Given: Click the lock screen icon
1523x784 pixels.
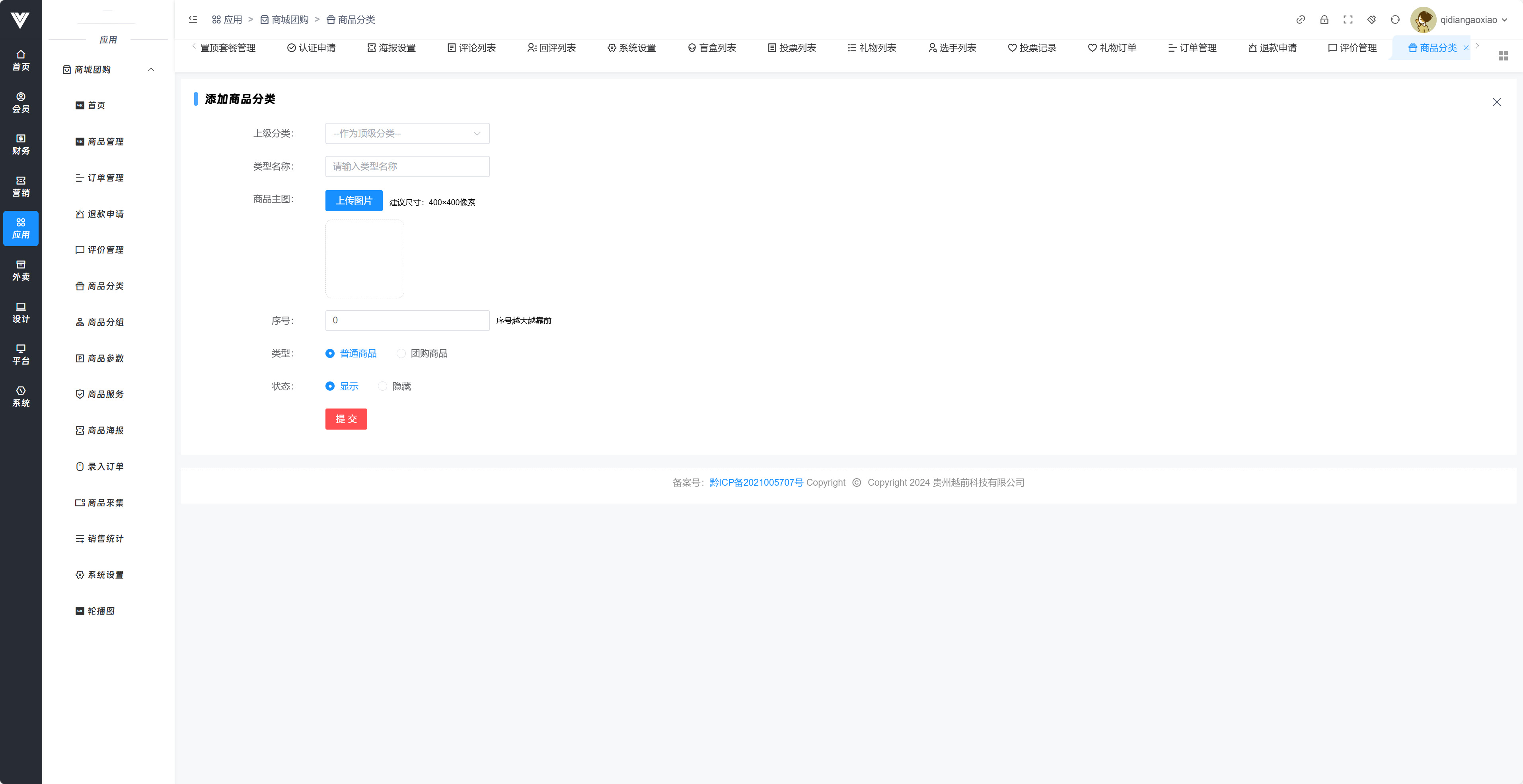Looking at the screenshot, I should point(1324,19).
